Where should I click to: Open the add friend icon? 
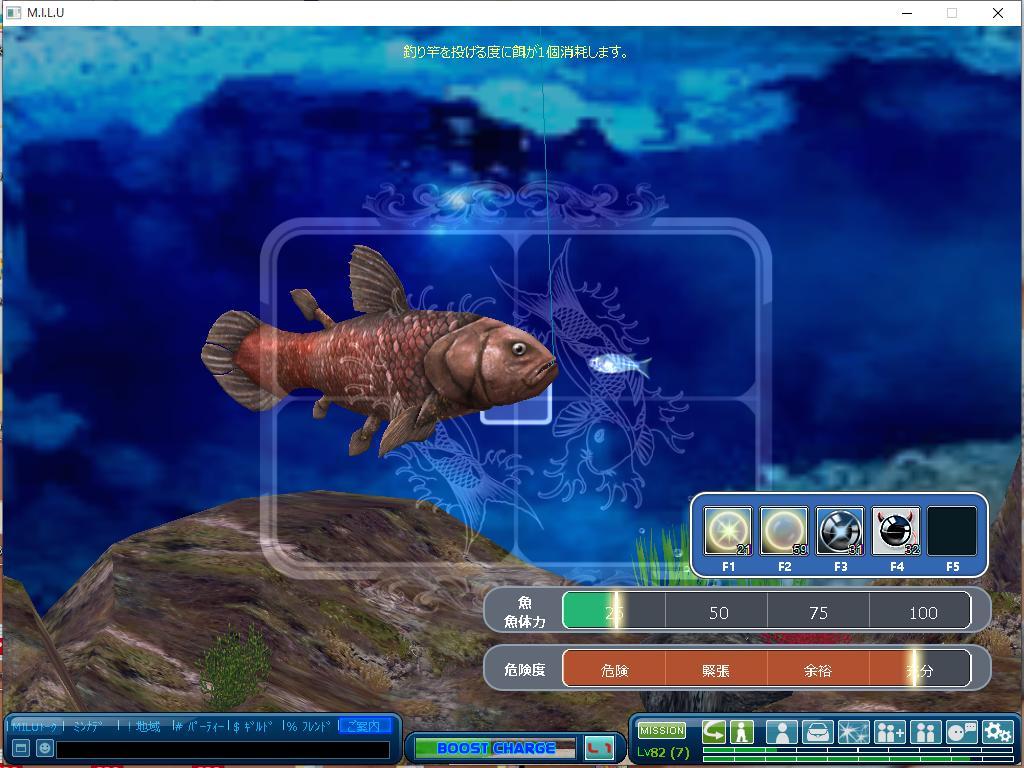pyautogui.click(x=889, y=732)
